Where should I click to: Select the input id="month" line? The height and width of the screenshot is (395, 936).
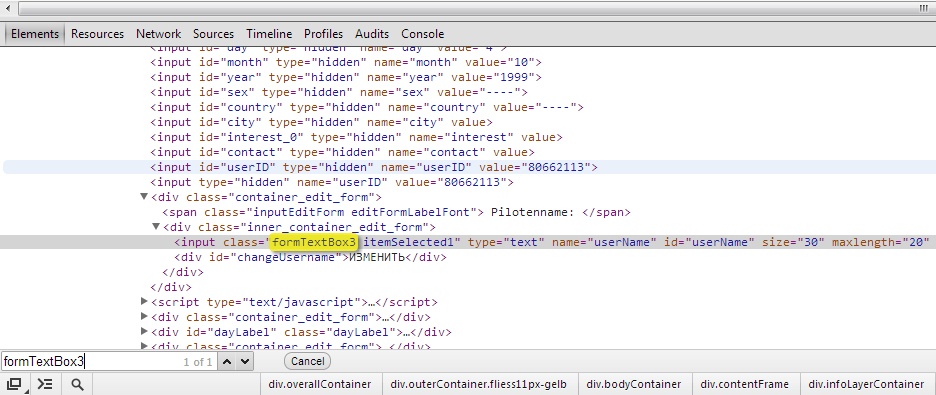pyautogui.click(x=346, y=62)
